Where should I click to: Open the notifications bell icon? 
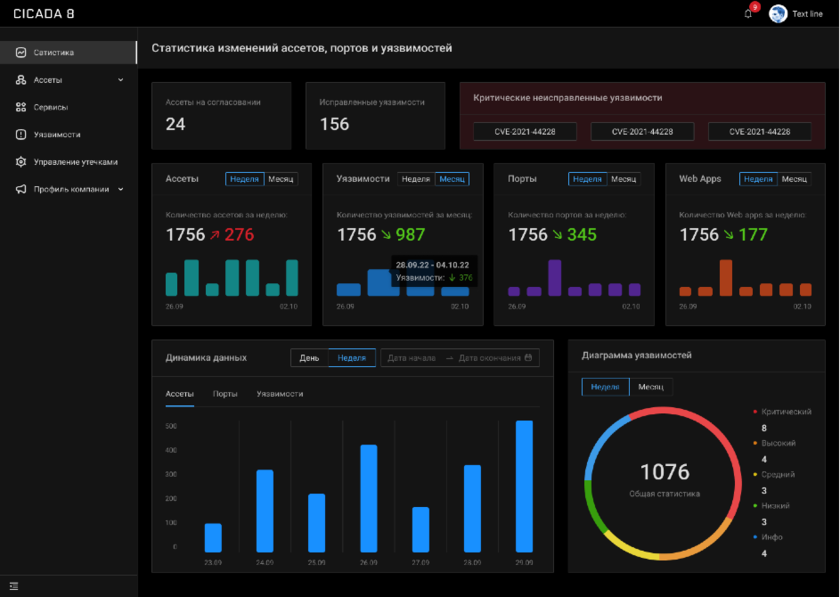click(748, 14)
